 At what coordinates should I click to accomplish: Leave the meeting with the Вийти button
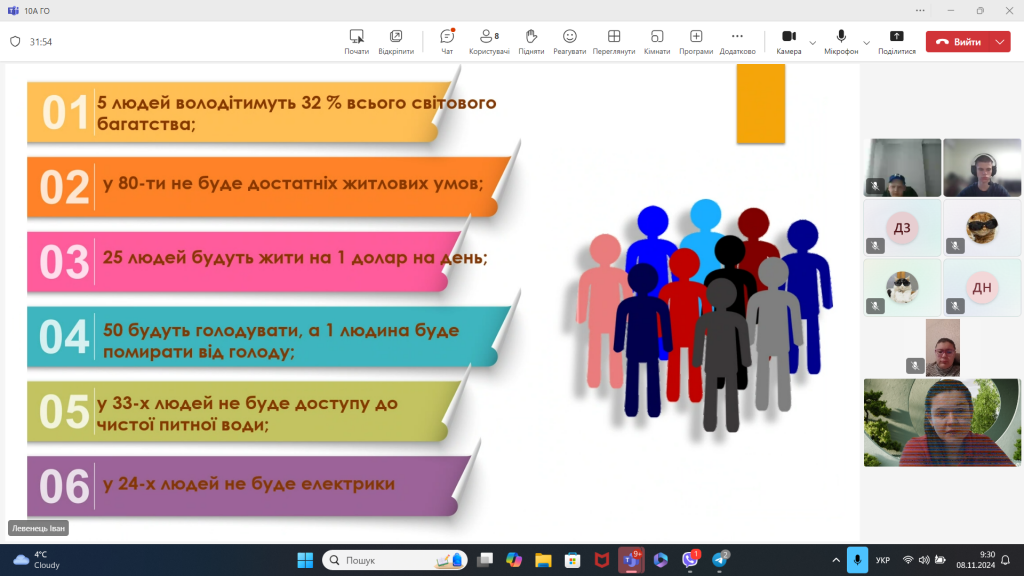[x=959, y=42]
